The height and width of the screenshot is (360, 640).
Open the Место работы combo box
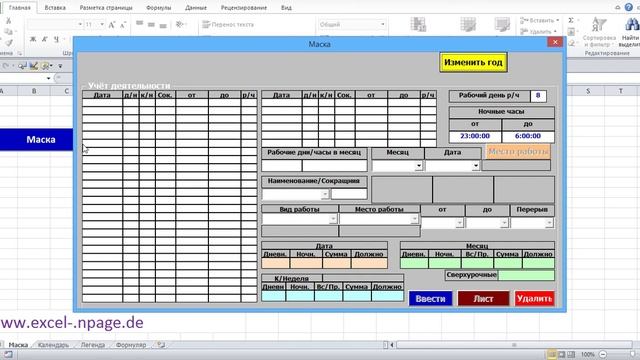(414, 219)
